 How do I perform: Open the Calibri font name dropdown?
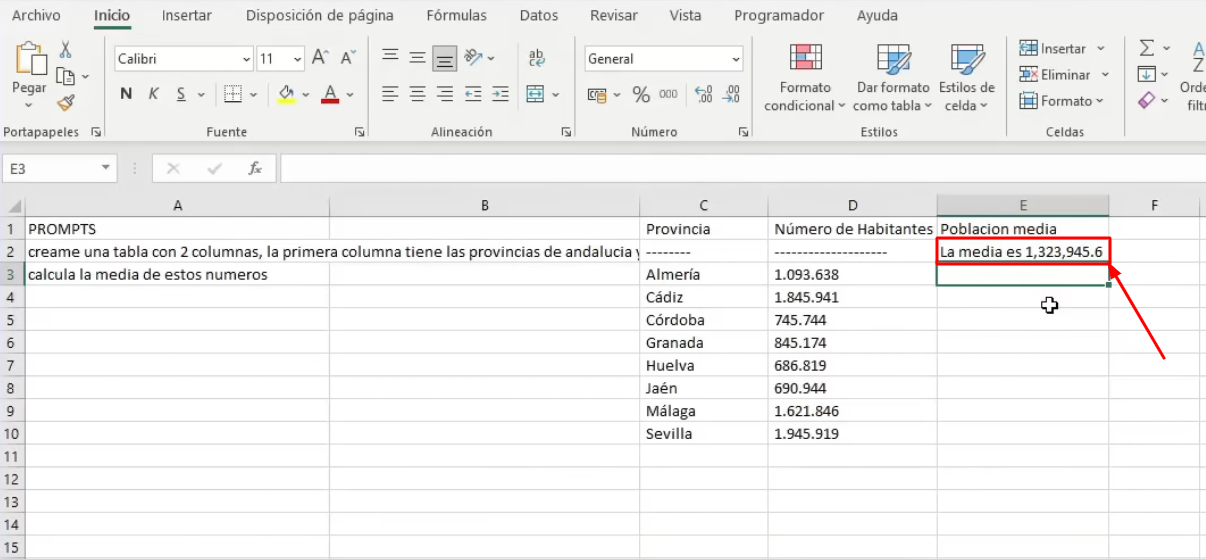coord(246,59)
